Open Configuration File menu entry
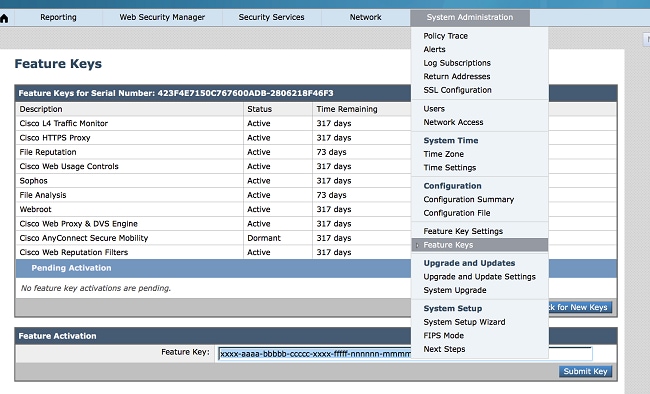The width and height of the screenshot is (650, 394). point(457,213)
